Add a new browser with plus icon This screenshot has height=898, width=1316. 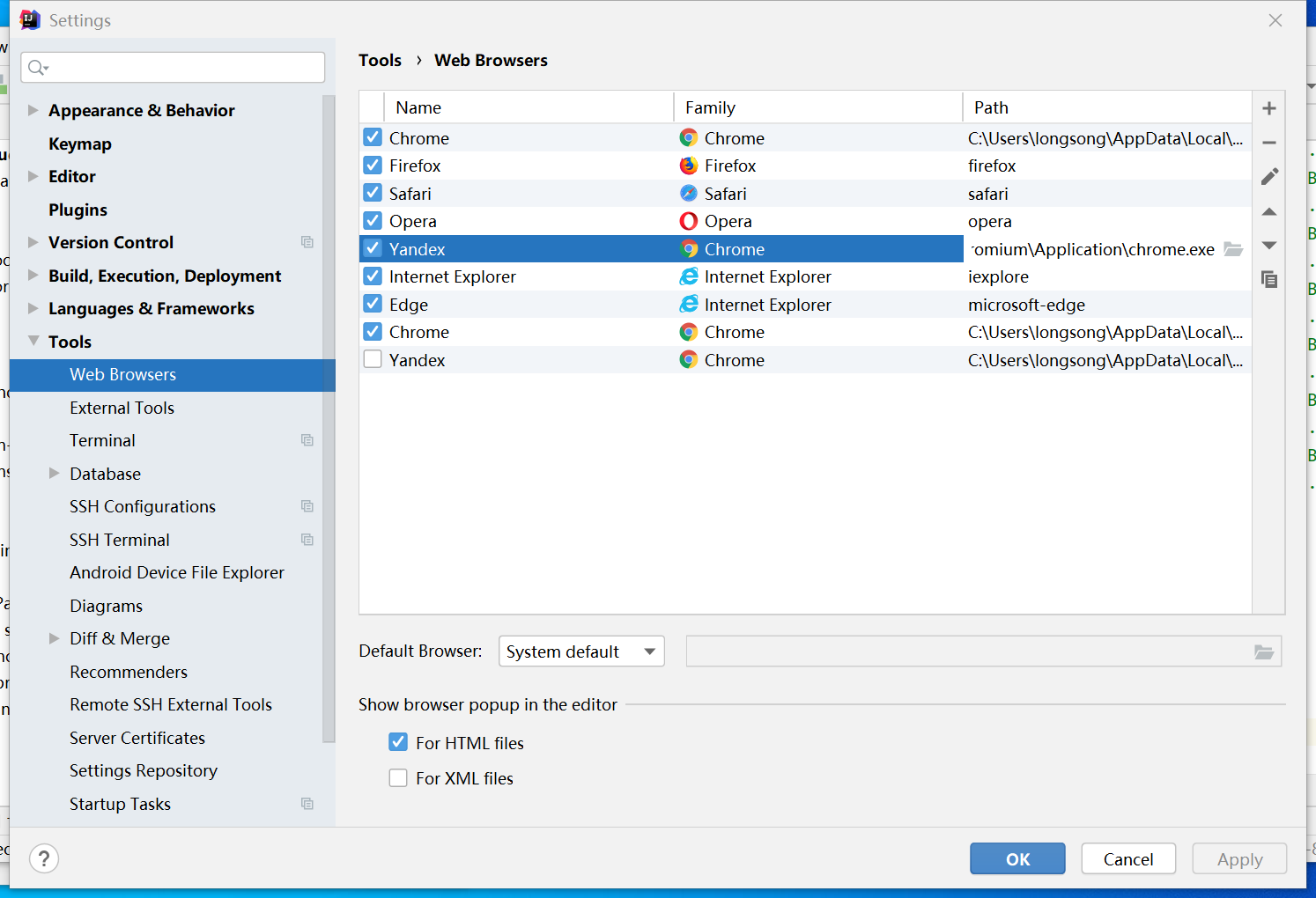coord(1269,108)
